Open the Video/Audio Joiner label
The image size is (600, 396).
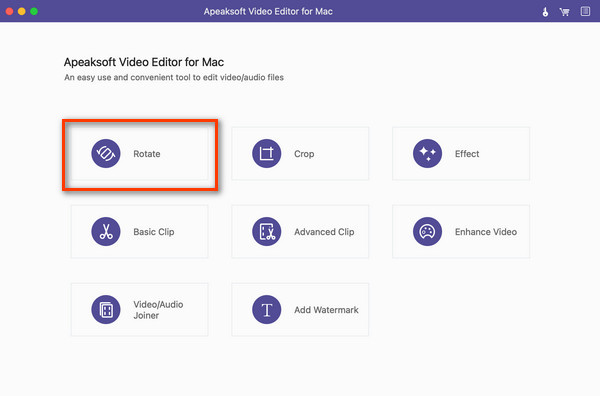158,310
